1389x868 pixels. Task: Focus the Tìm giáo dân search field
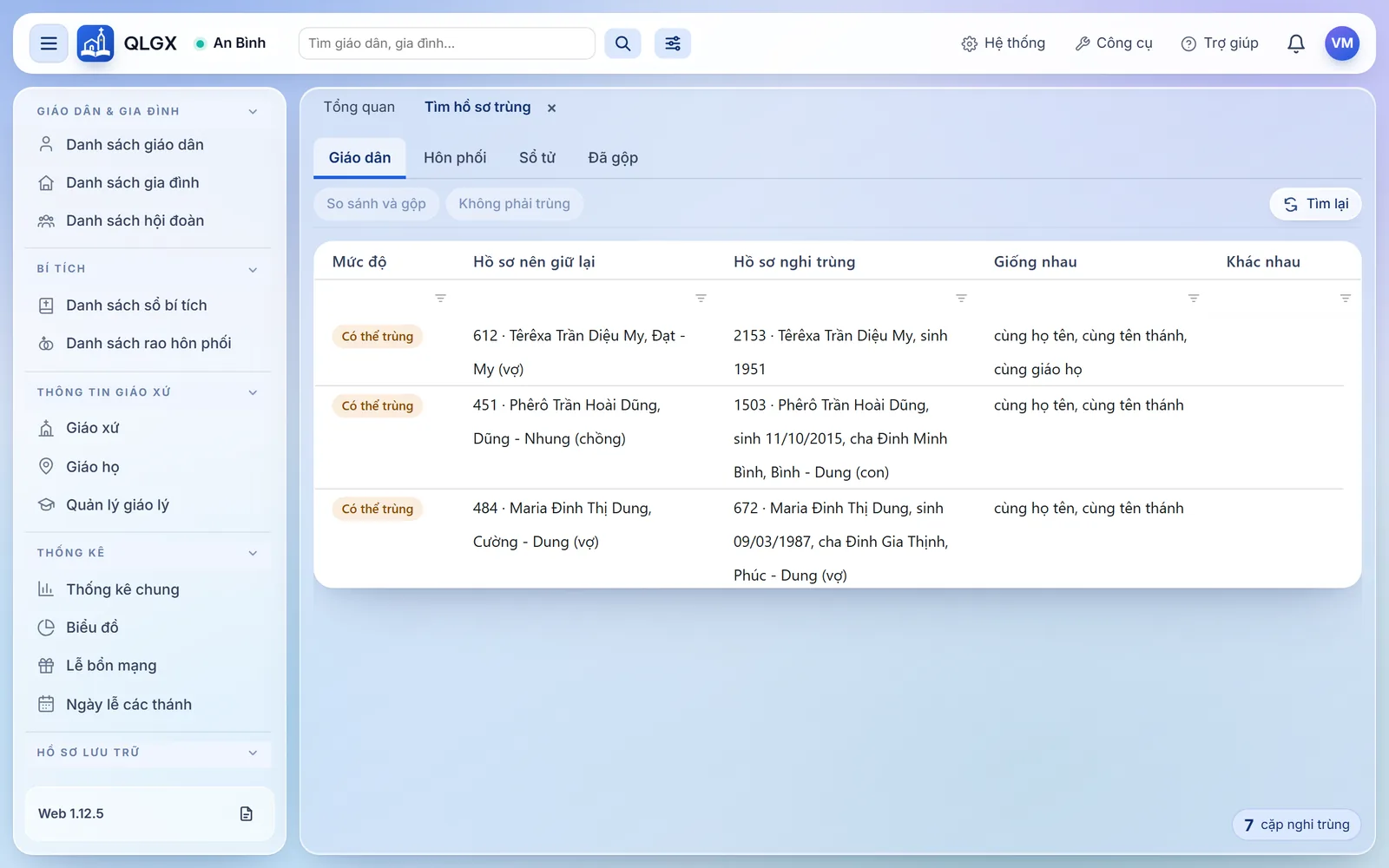point(447,43)
